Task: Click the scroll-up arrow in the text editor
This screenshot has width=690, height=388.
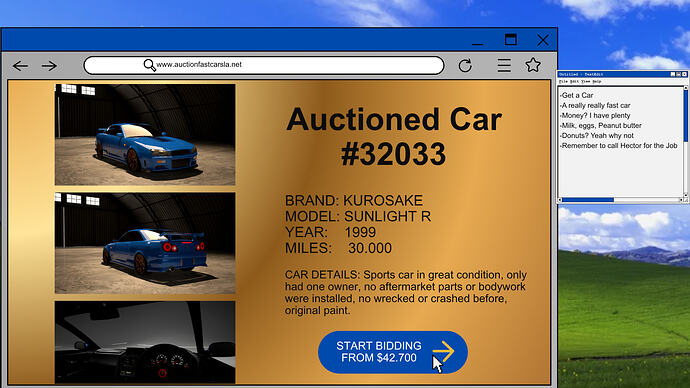Action: (686, 88)
